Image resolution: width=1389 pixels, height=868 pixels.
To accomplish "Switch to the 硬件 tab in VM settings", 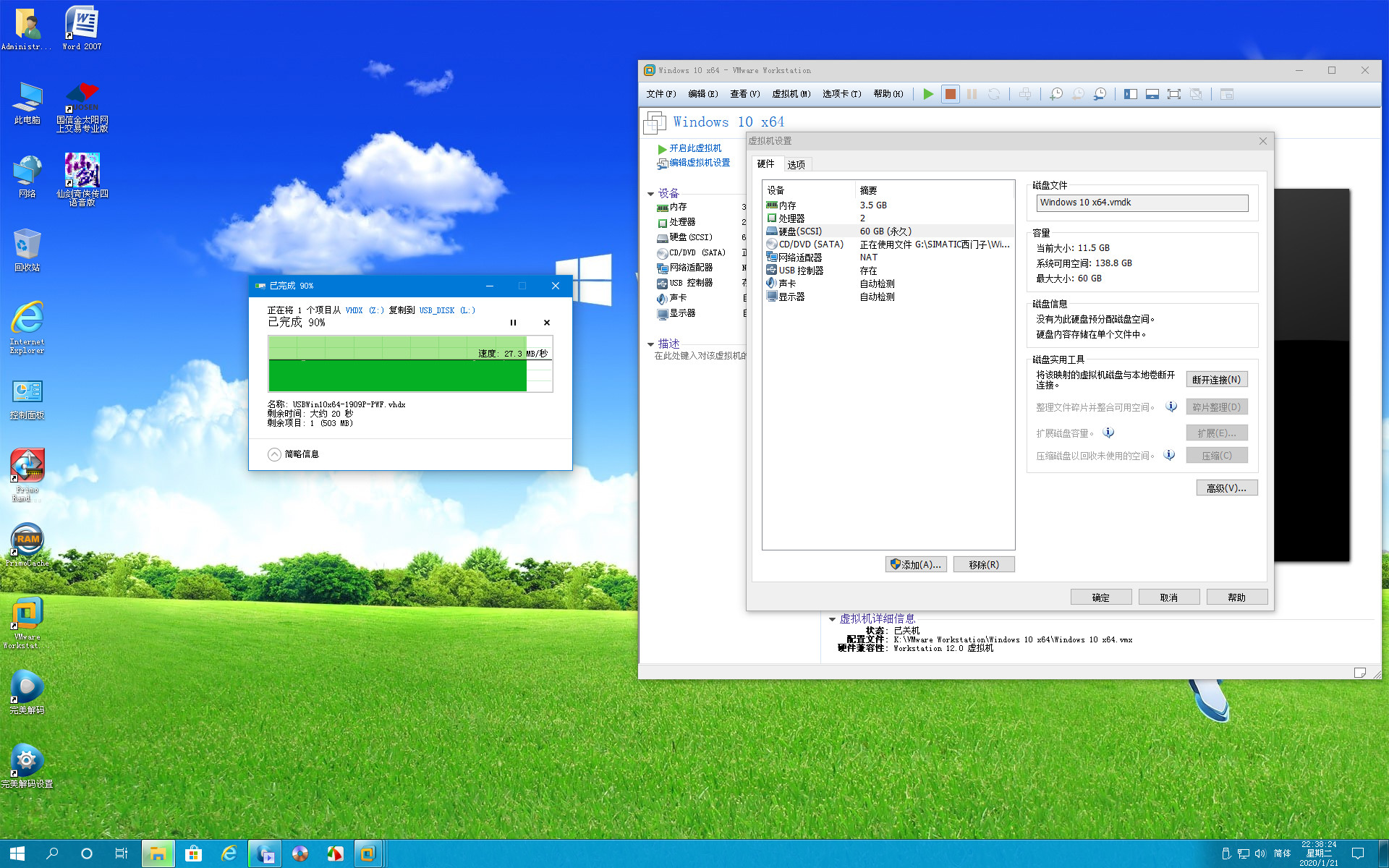I will pyautogui.click(x=766, y=164).
